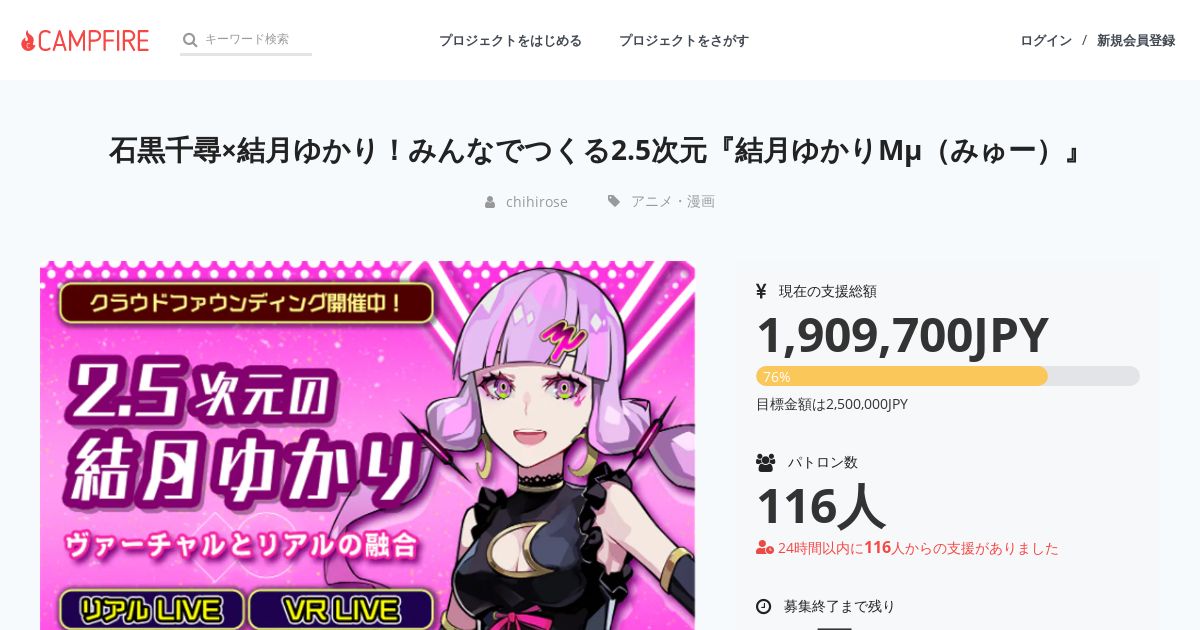Open the CAMPFIRE logo homepage link

(85, 40)
